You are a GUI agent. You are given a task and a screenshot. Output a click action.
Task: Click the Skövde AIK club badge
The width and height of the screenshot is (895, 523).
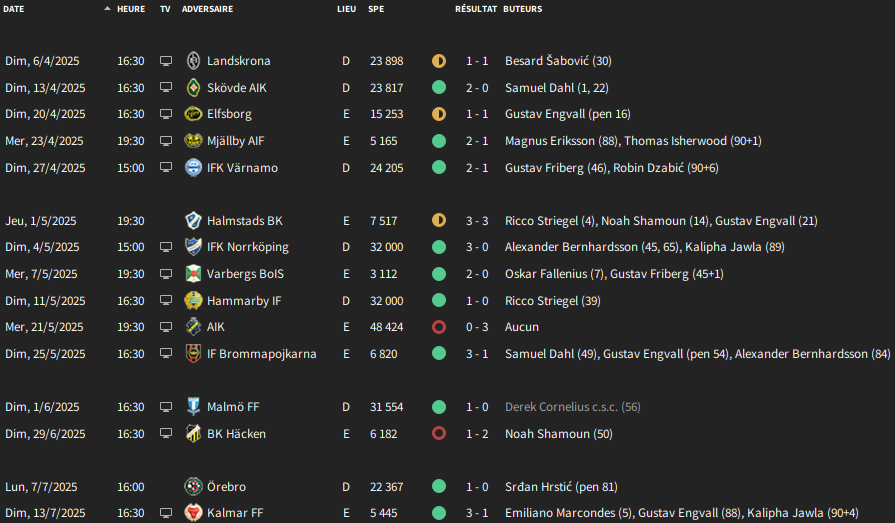pyautogui.click(x=193, y=87)
